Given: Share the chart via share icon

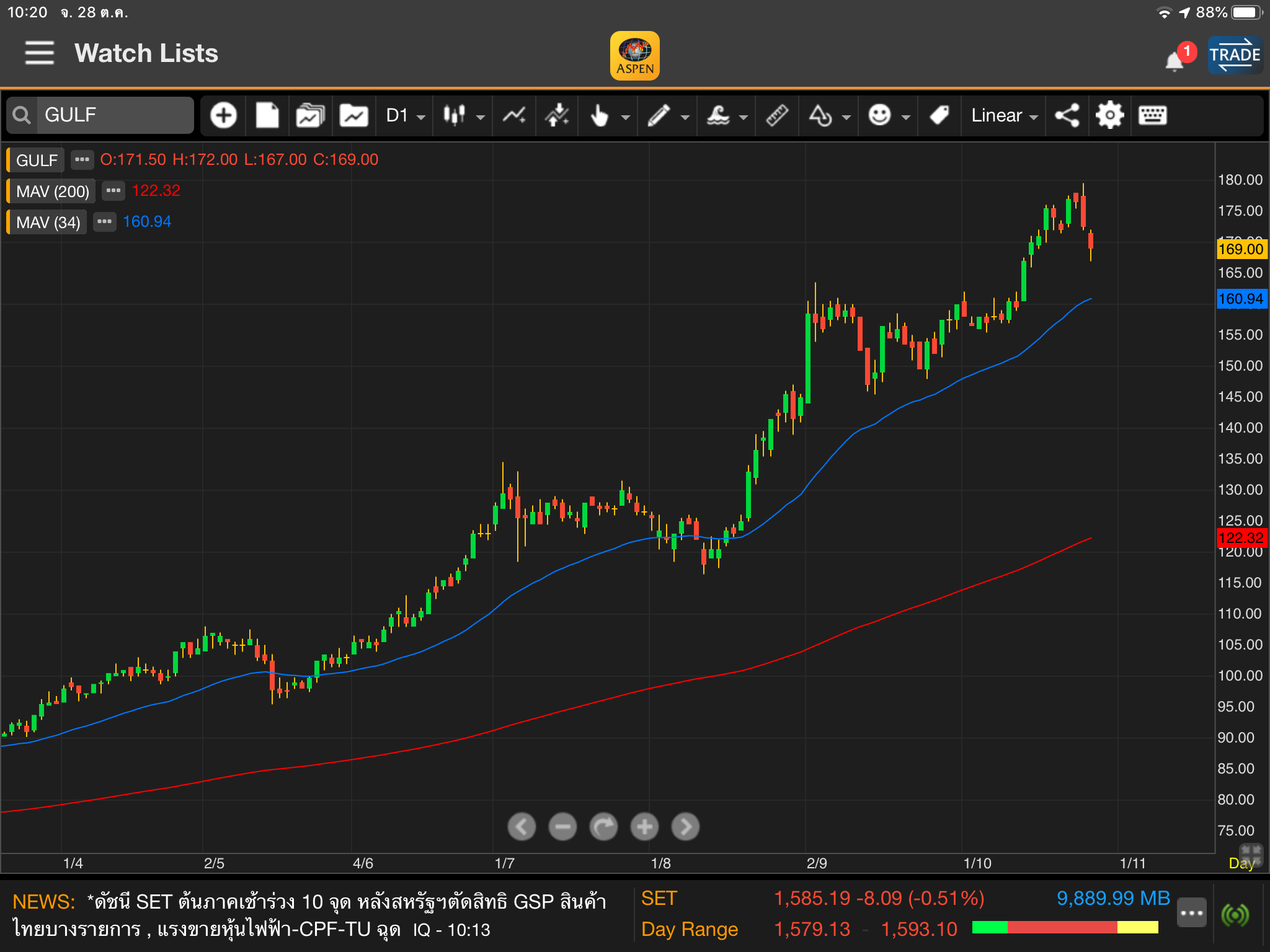Looking at the screenshot, I should 1067,115.
